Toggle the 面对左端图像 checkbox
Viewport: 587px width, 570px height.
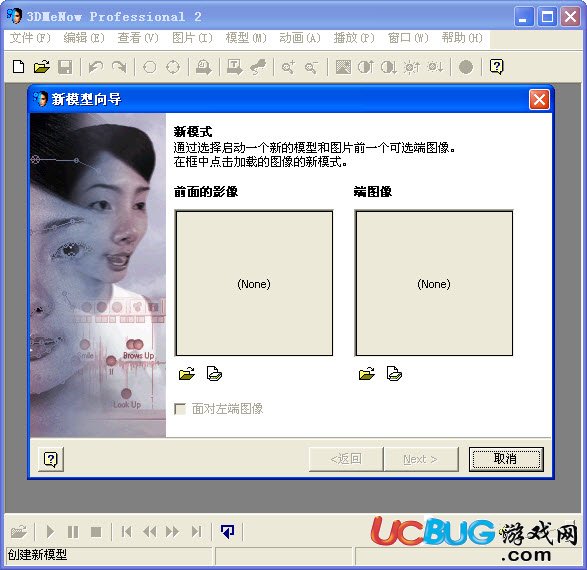180,409
